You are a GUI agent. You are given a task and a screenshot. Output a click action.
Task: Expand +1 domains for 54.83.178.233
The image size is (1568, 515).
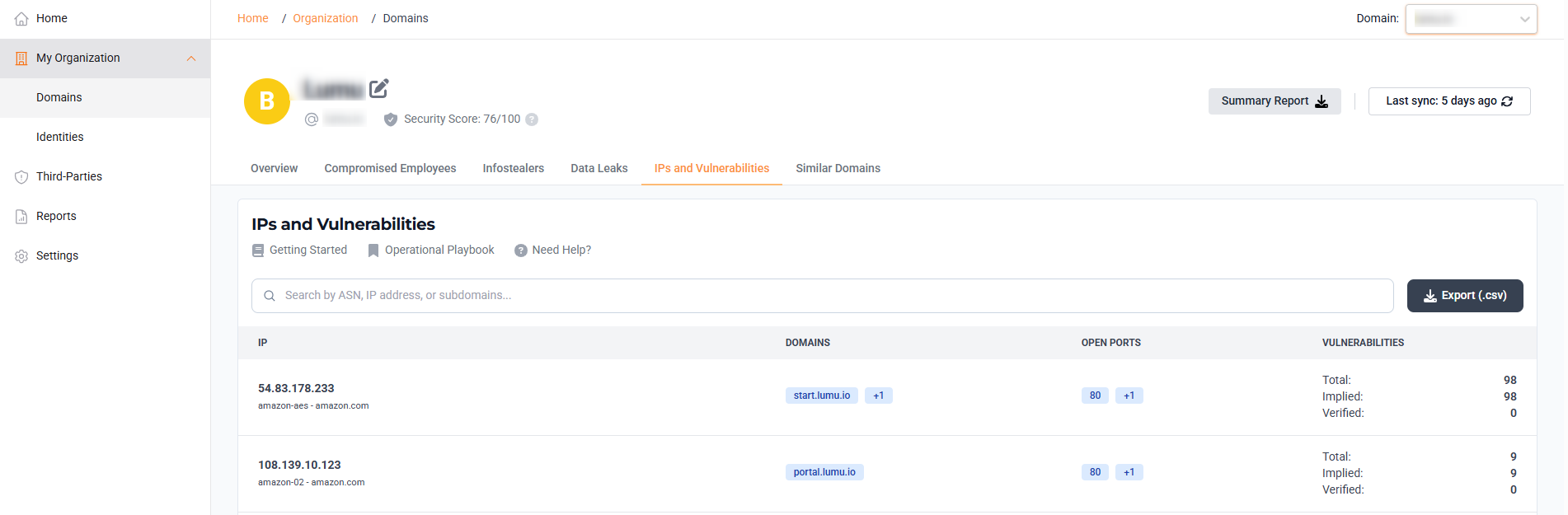879,396
